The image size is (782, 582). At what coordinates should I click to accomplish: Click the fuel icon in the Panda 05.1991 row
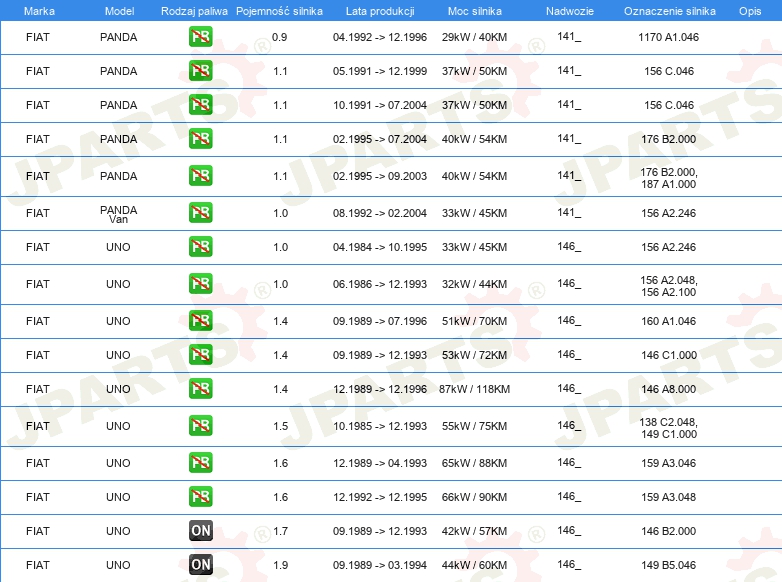pyautogui.click(x=200, y=71)
